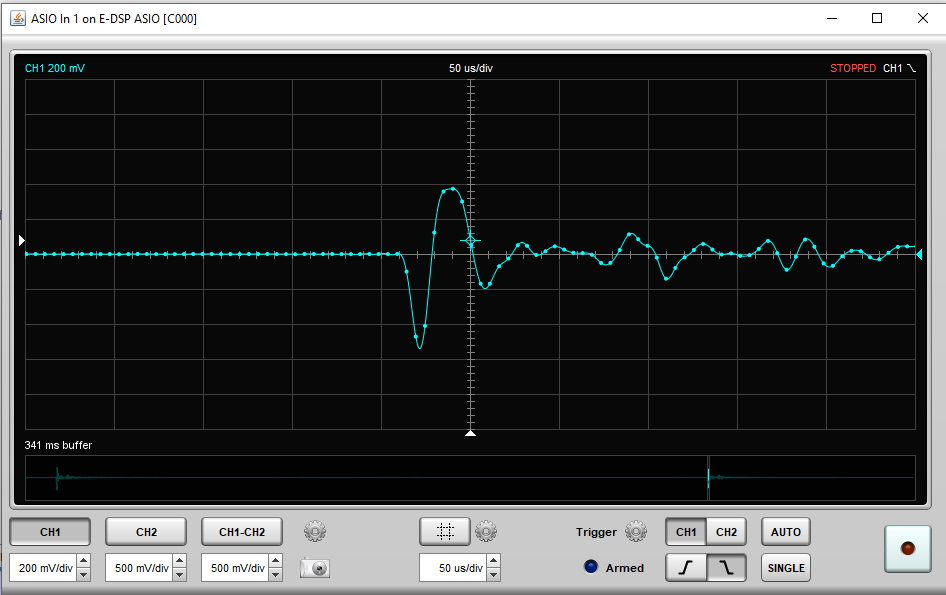This screenshot has height=595, width=946.
Task: Decrease the CH1 200 mV/div scale
Action: click(x=83, y=574)
